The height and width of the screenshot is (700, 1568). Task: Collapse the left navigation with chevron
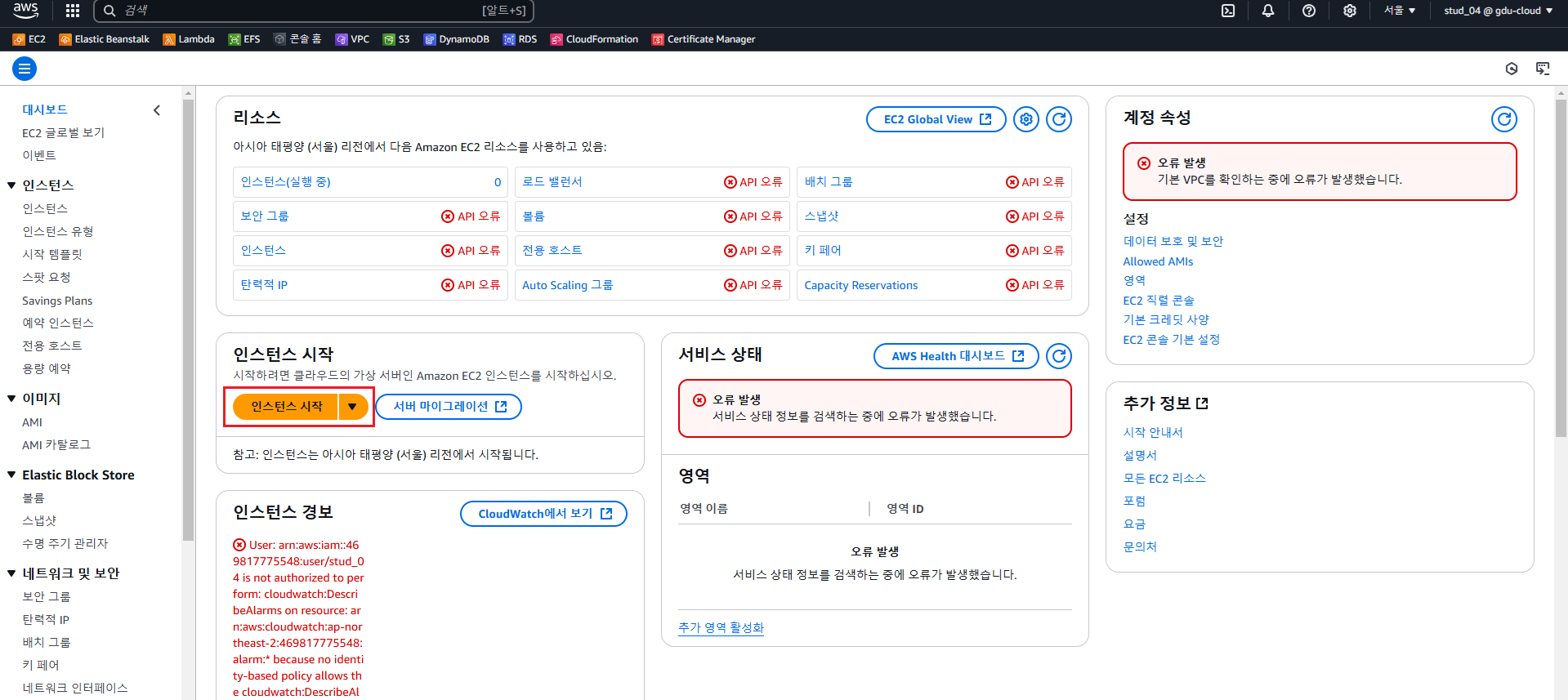157,110
